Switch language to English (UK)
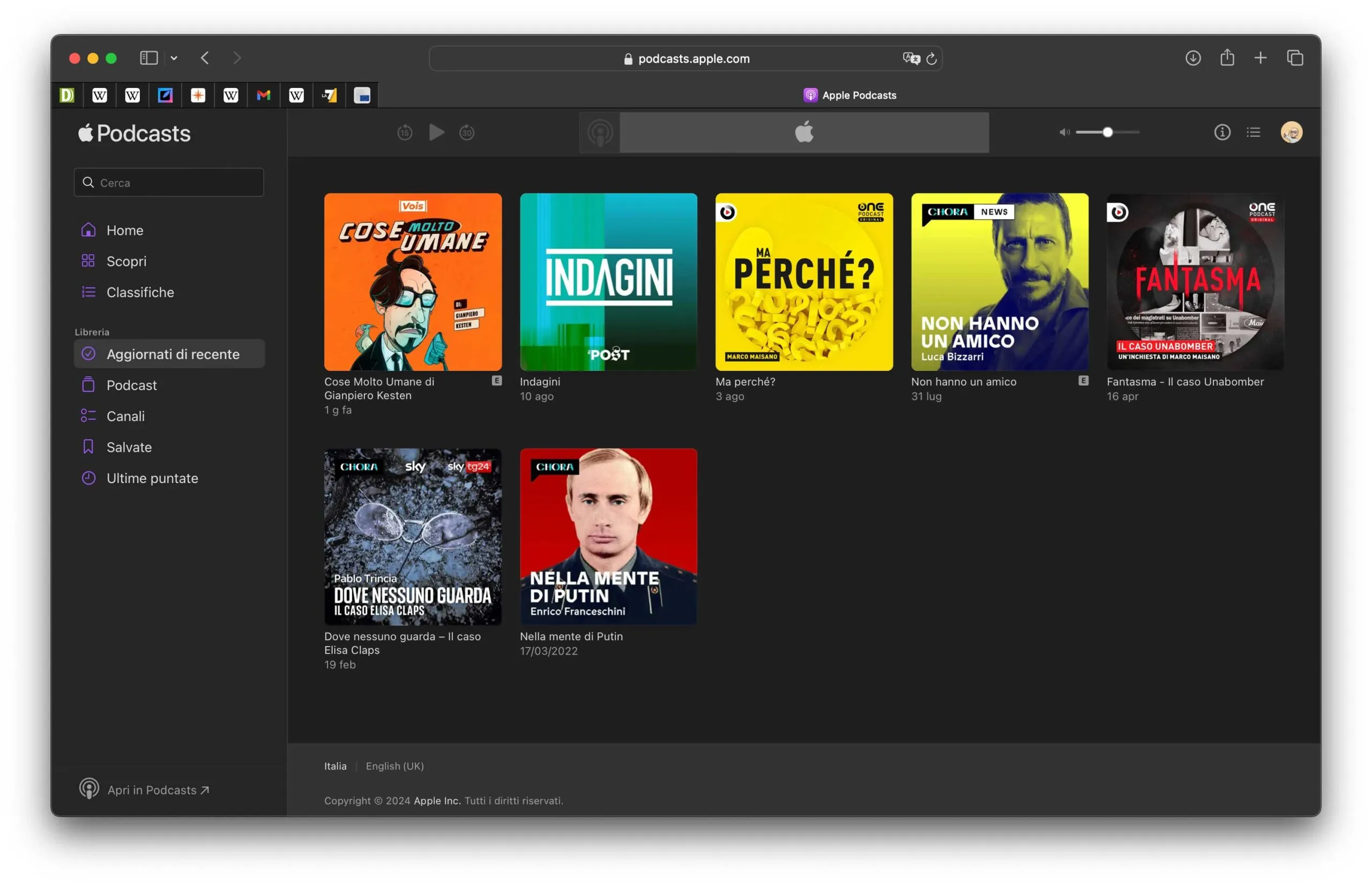This screenshot has width=1372, height=884. point(395,766)
